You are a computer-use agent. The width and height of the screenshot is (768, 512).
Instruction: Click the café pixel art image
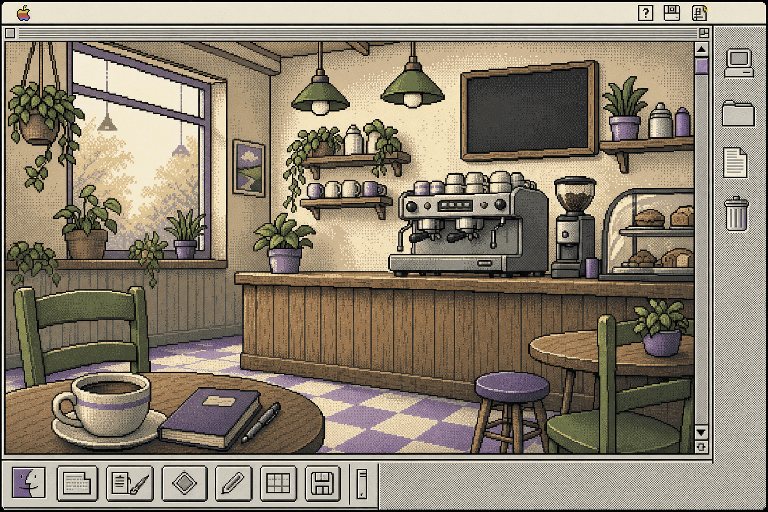[x=350, y=247]
